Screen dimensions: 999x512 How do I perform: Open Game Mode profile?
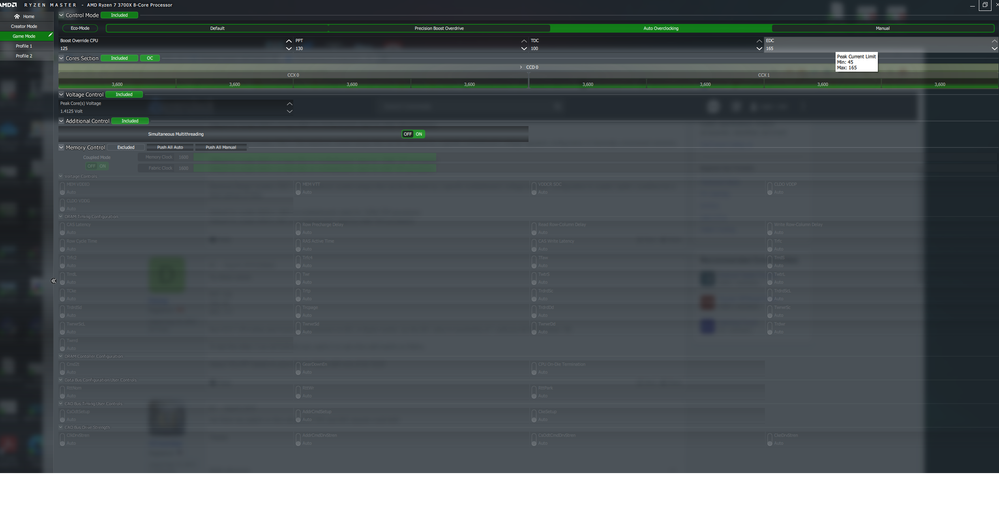(24, 36)
